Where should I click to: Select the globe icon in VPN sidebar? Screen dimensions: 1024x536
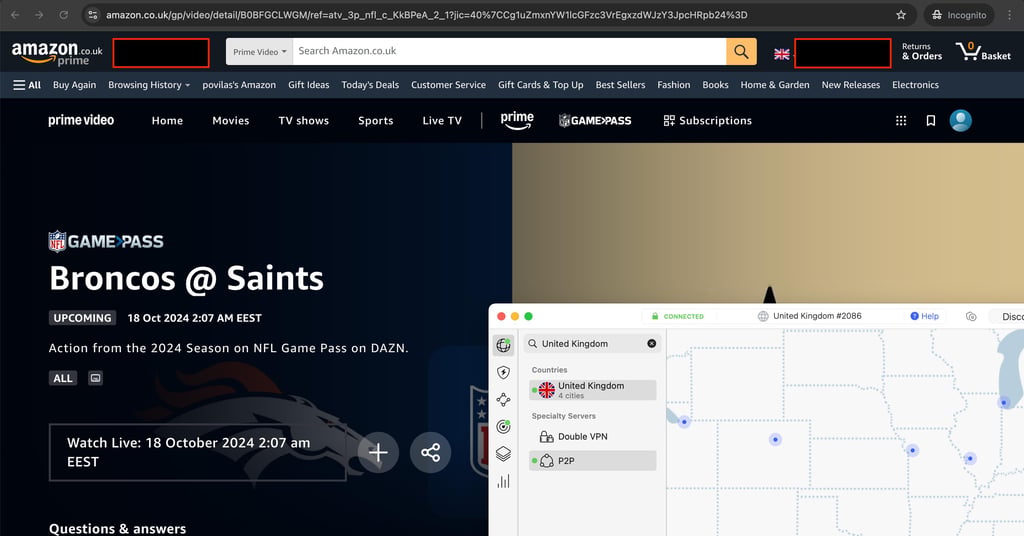pos(503,345)
